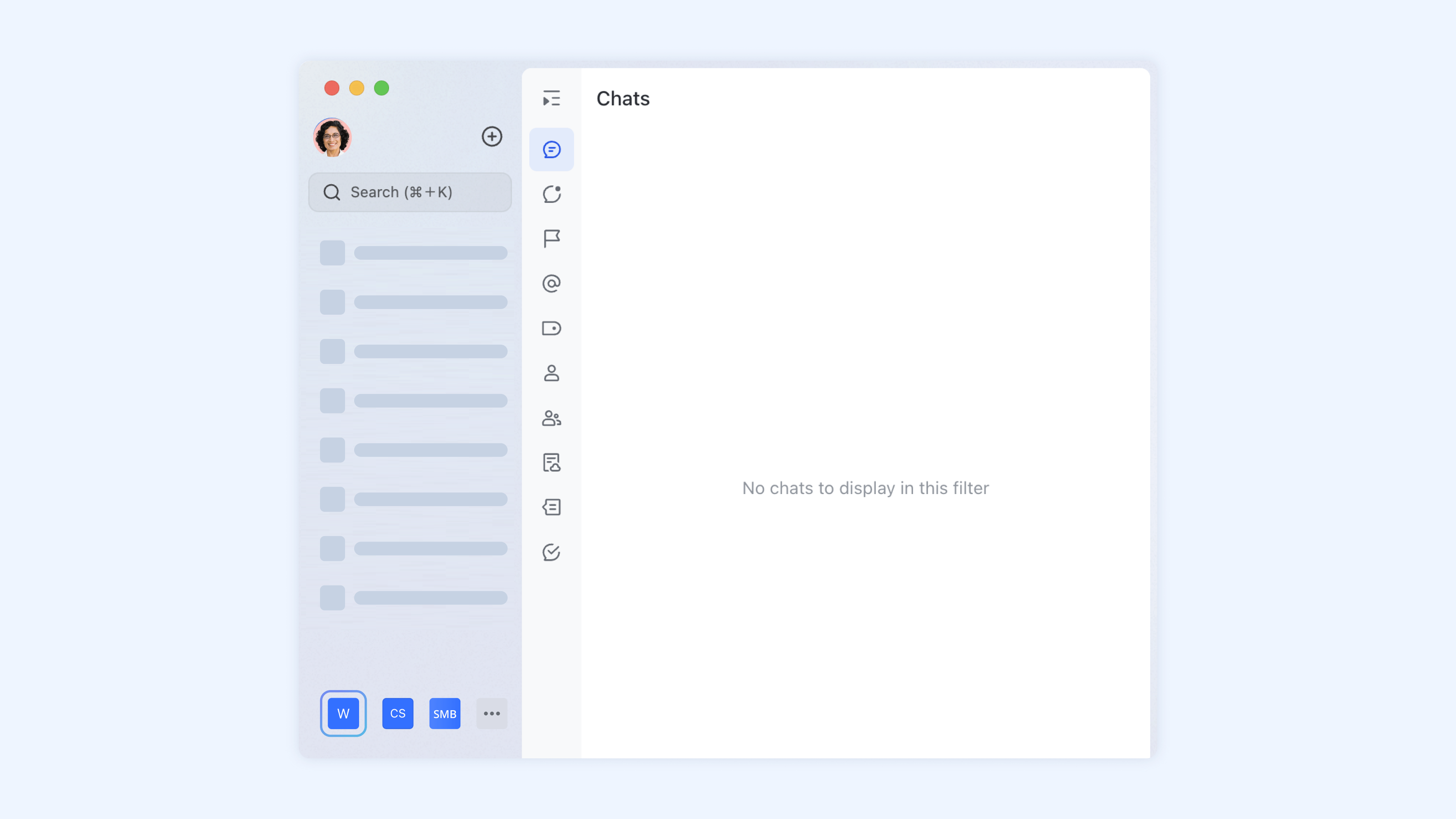1456x819 pixels.
Task: View your @Mentions filter
Action: (551, 283)
